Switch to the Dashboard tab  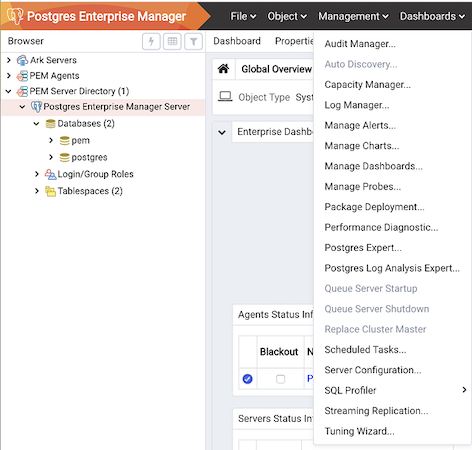237,41
